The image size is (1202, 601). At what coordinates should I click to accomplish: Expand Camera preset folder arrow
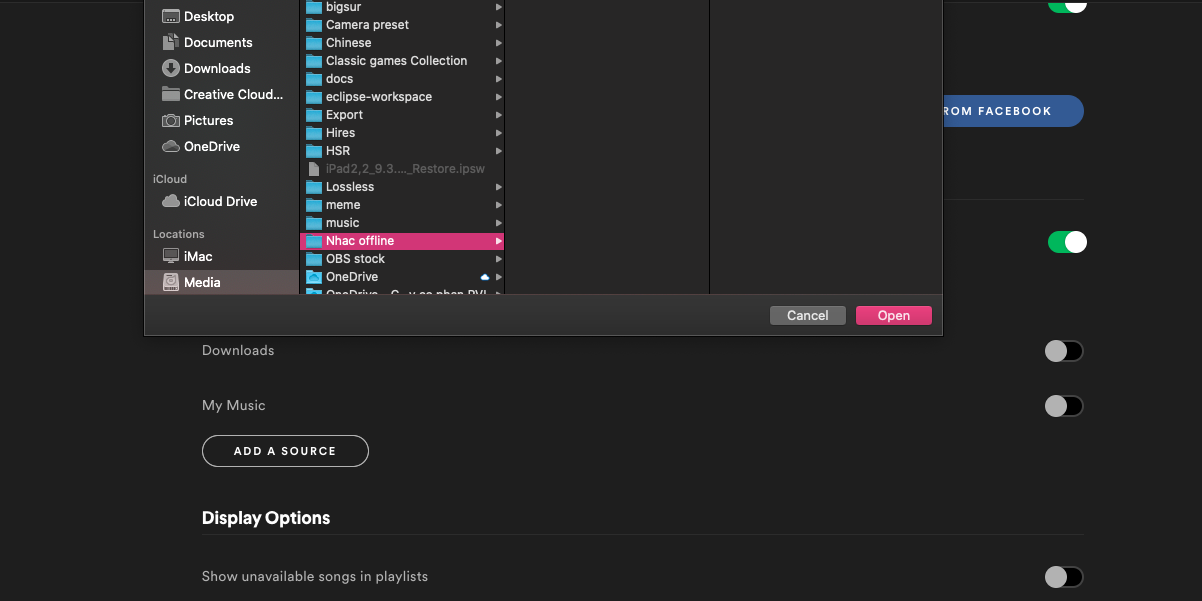[498, 25]
